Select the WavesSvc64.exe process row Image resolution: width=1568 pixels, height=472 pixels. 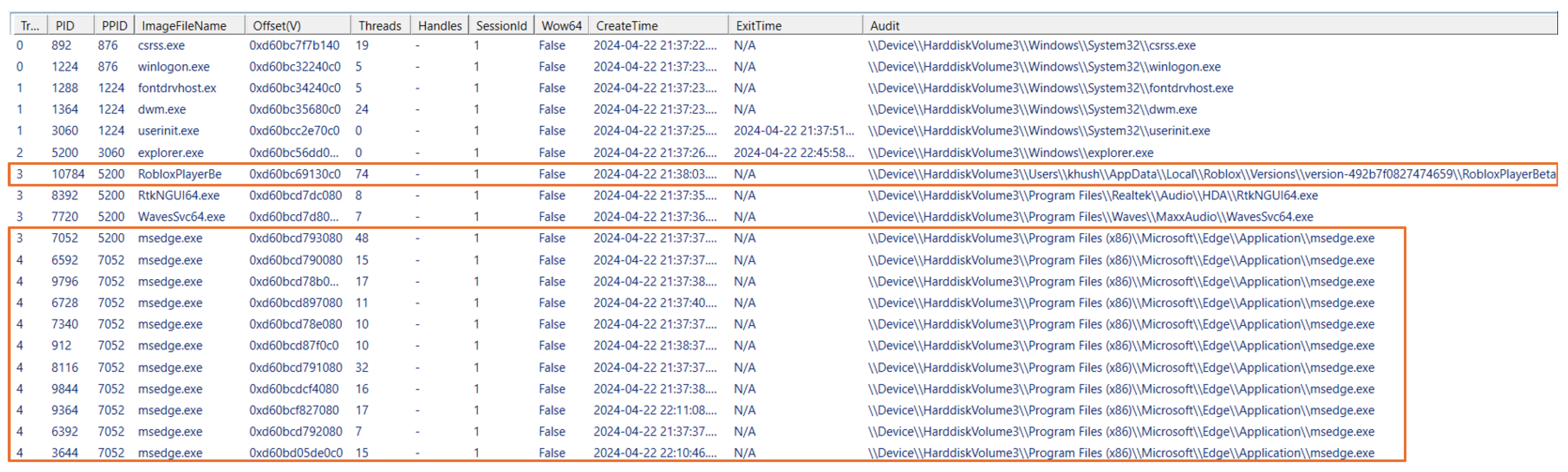pyautogui.click(x=181, y=217)
